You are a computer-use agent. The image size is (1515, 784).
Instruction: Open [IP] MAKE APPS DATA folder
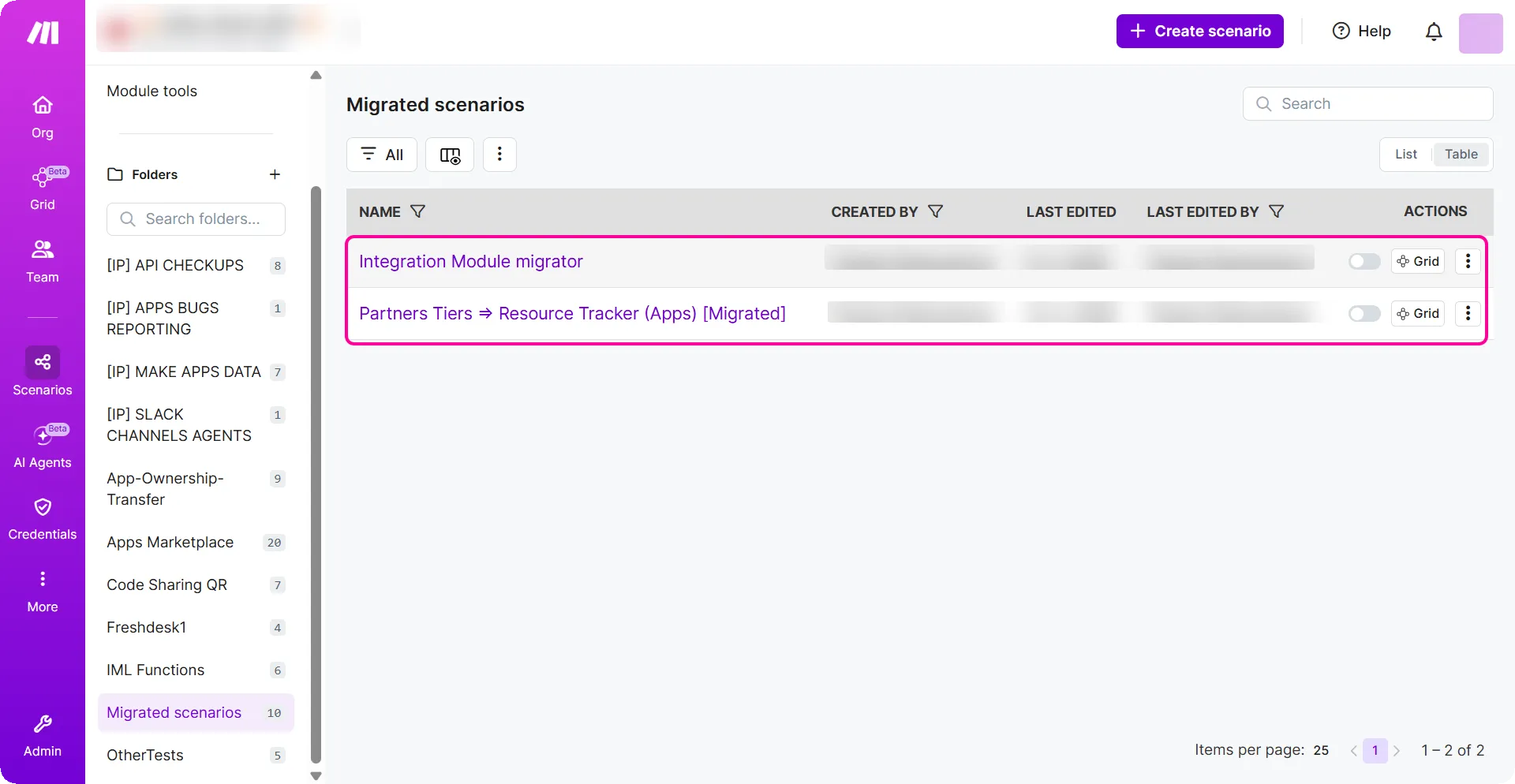(x=196, y=371)
